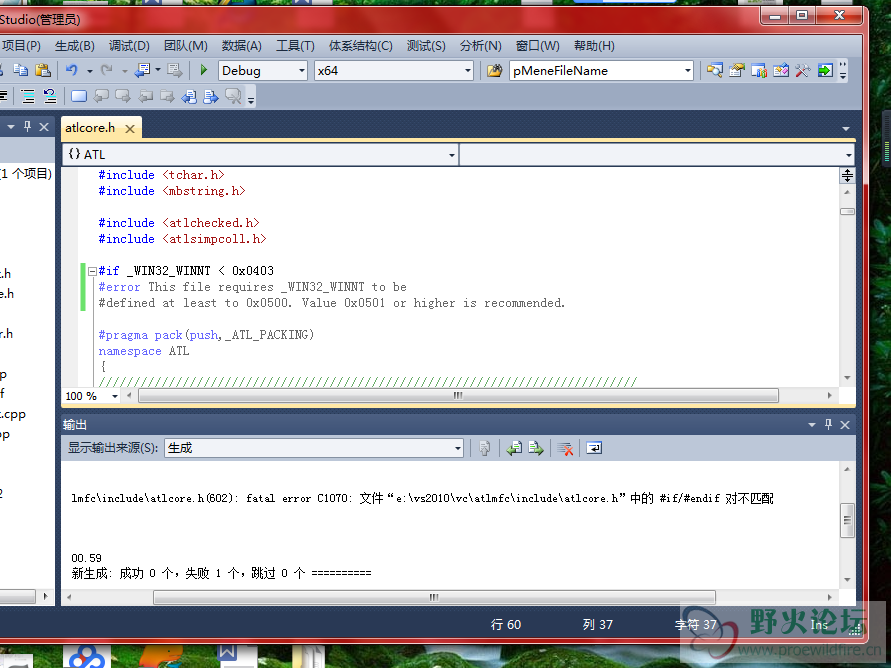Open the 测试(S) menu
Viewport: 891px width, 668px height.
click(x=426, y=45)
